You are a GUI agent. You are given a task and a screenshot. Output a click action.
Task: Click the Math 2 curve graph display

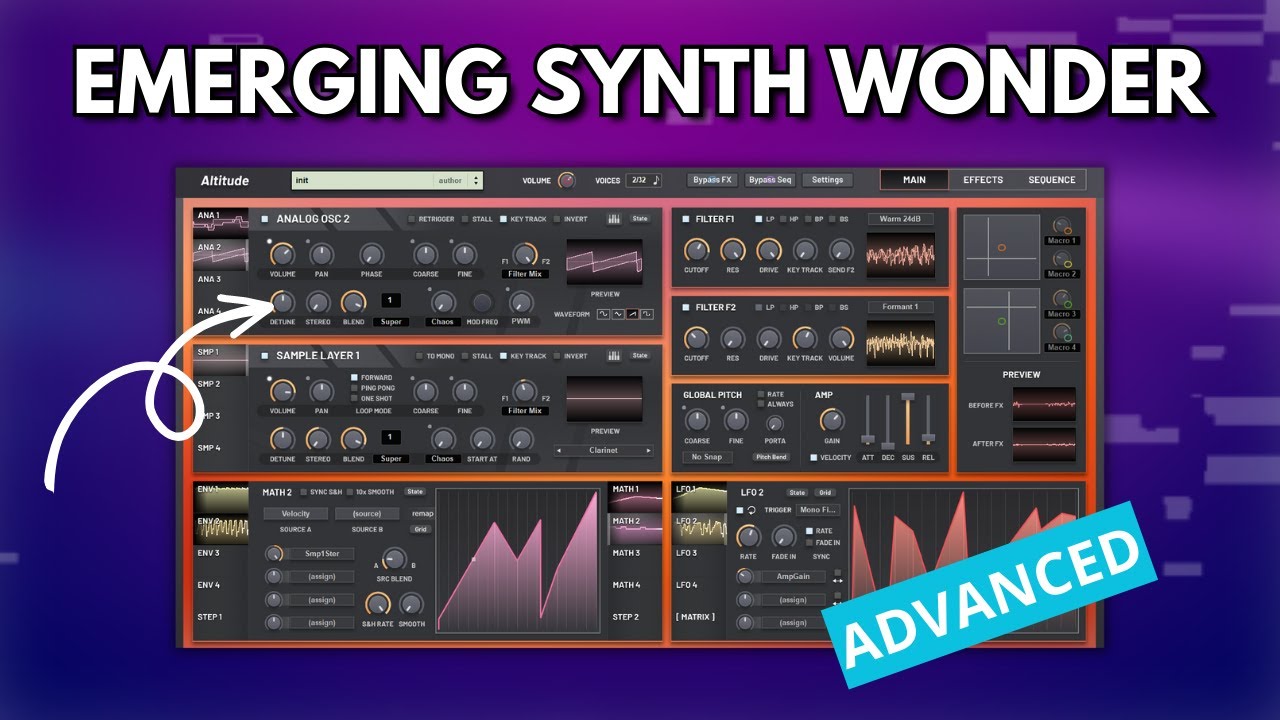point(520,560)
